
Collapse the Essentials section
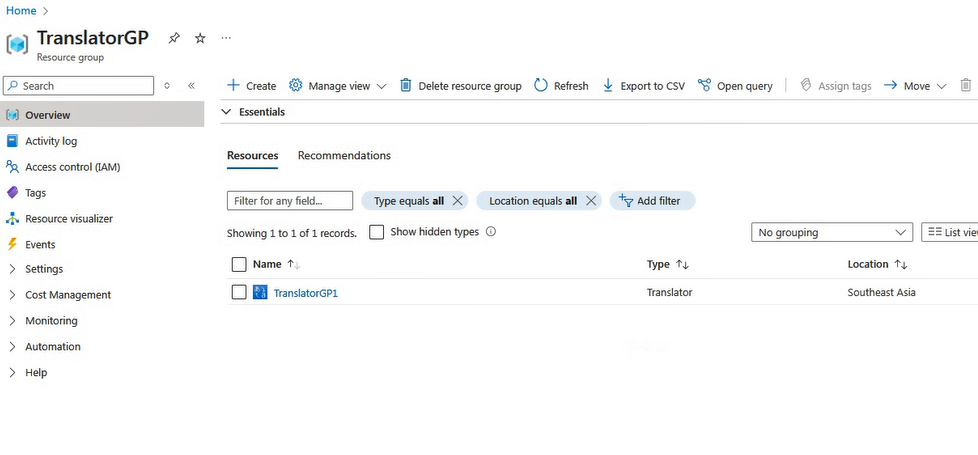tap(226, 112)
